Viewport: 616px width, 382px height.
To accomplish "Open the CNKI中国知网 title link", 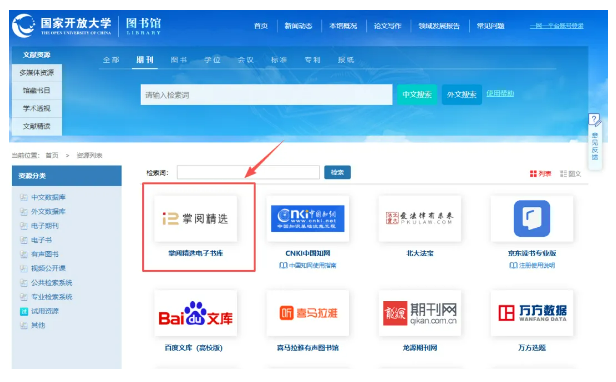I will [308, 253].
